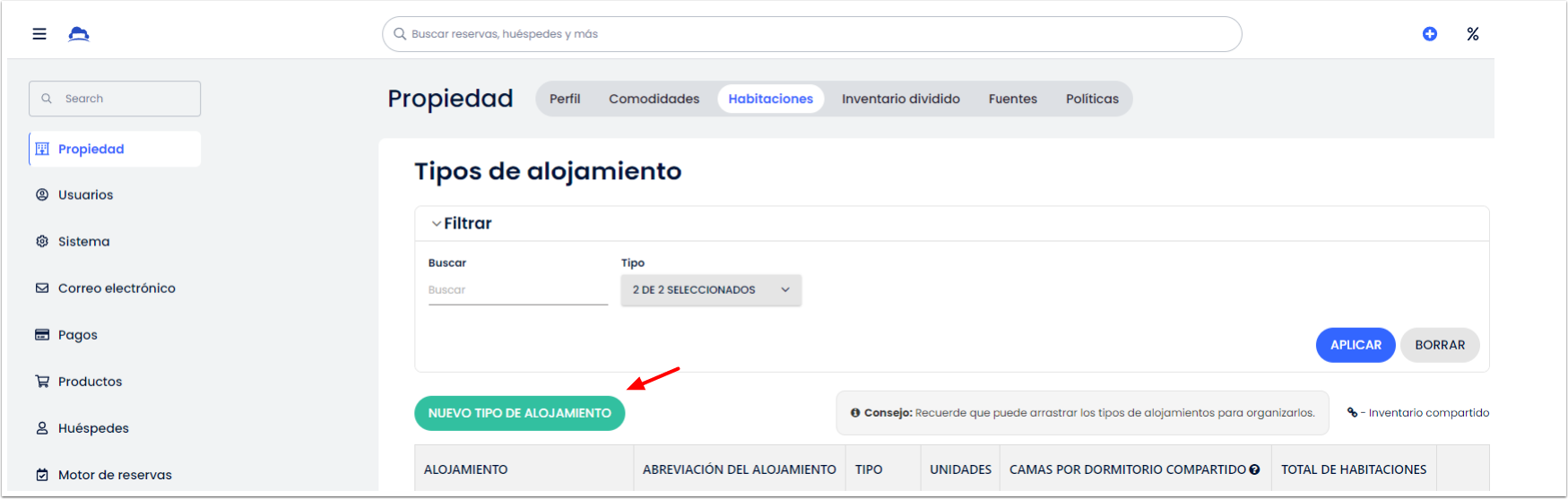The width and height of the screenshot is (1568, 499).
Task: Click the Huéspedes guest icon
Action: tap(42, 427)
